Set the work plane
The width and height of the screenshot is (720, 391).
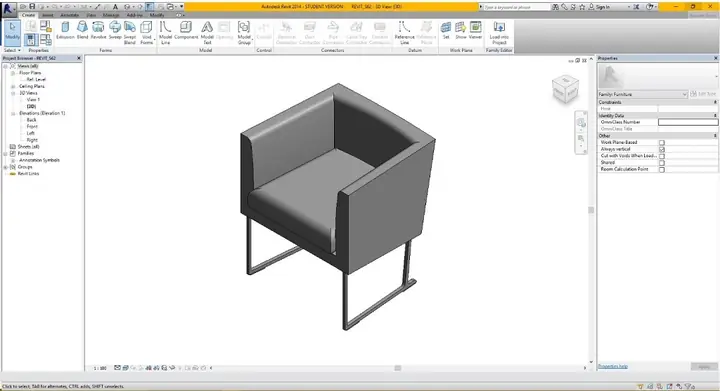coord(446,30)
